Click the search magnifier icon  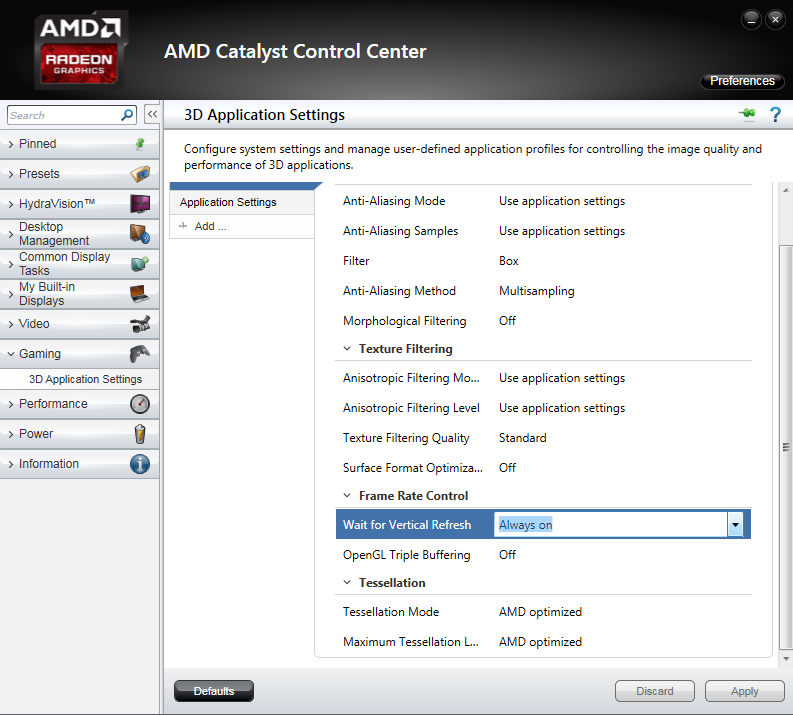127,115
